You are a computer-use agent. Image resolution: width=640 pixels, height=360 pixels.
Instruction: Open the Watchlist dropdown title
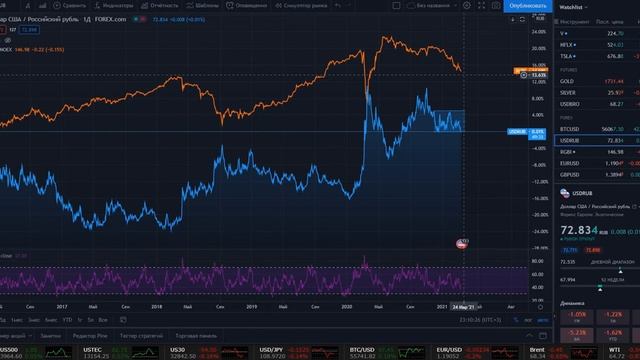pyautogui.click(x=573, y=7)
